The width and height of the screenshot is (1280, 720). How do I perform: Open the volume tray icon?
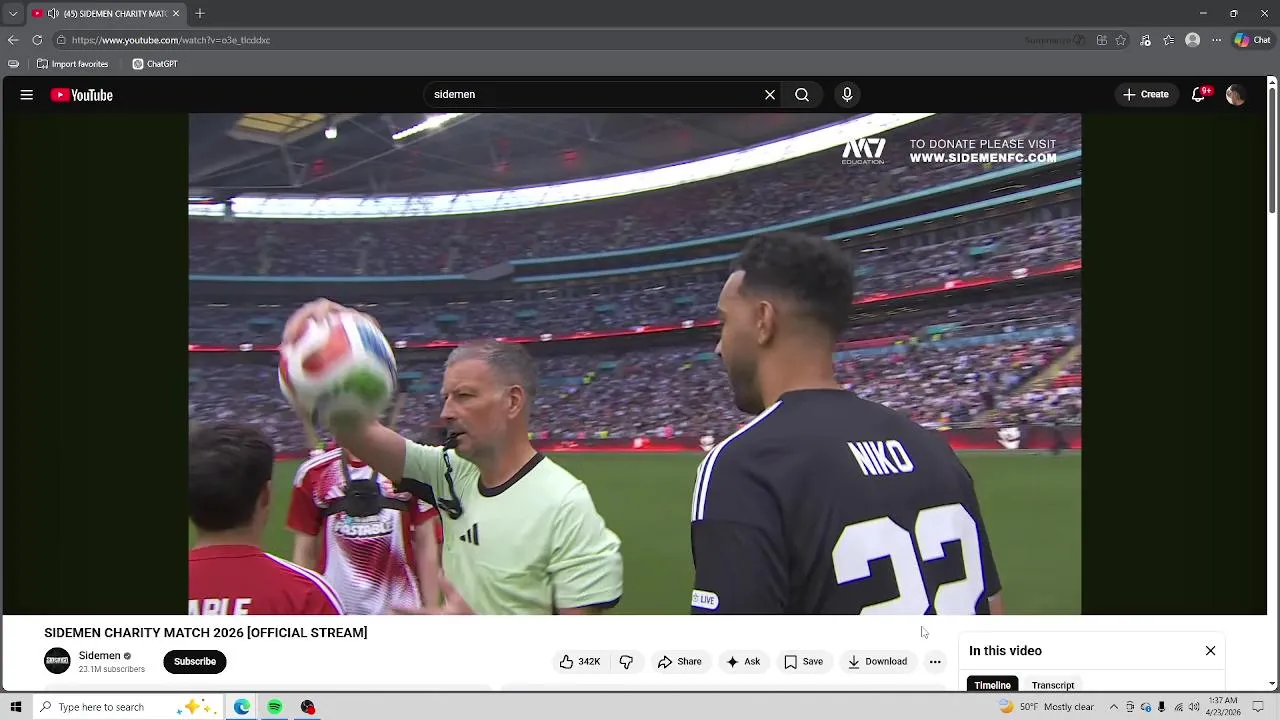pos(1194,707)
